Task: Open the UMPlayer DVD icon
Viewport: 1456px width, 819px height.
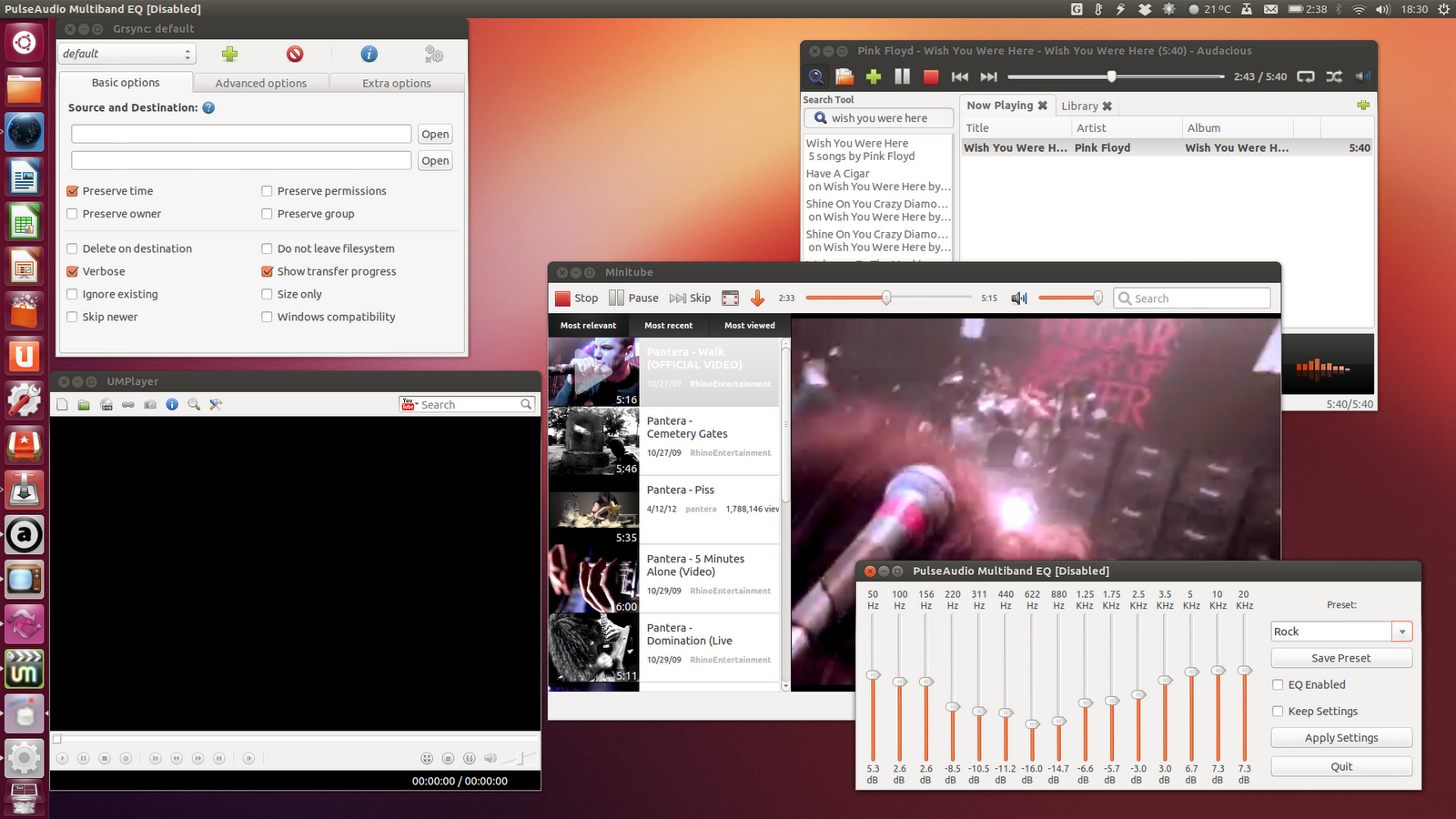Action: click(106, 404)
